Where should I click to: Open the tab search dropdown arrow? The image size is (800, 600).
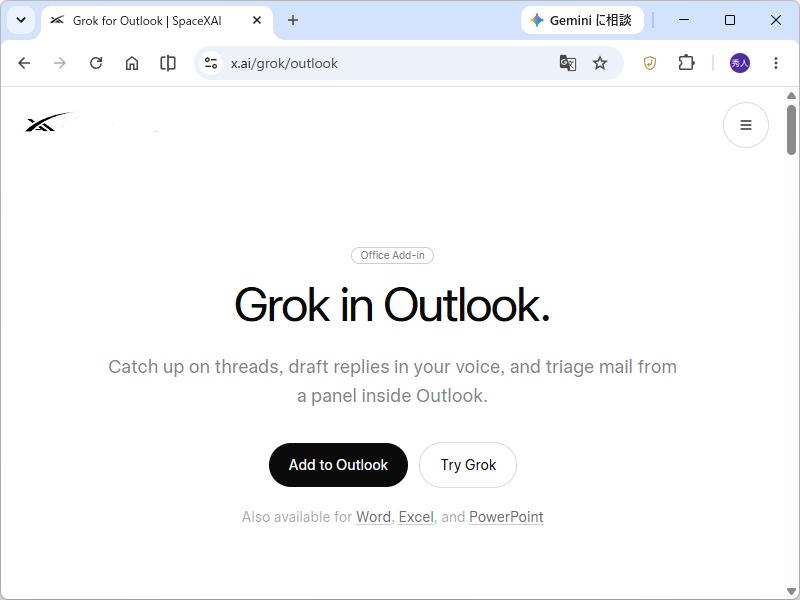21,20
